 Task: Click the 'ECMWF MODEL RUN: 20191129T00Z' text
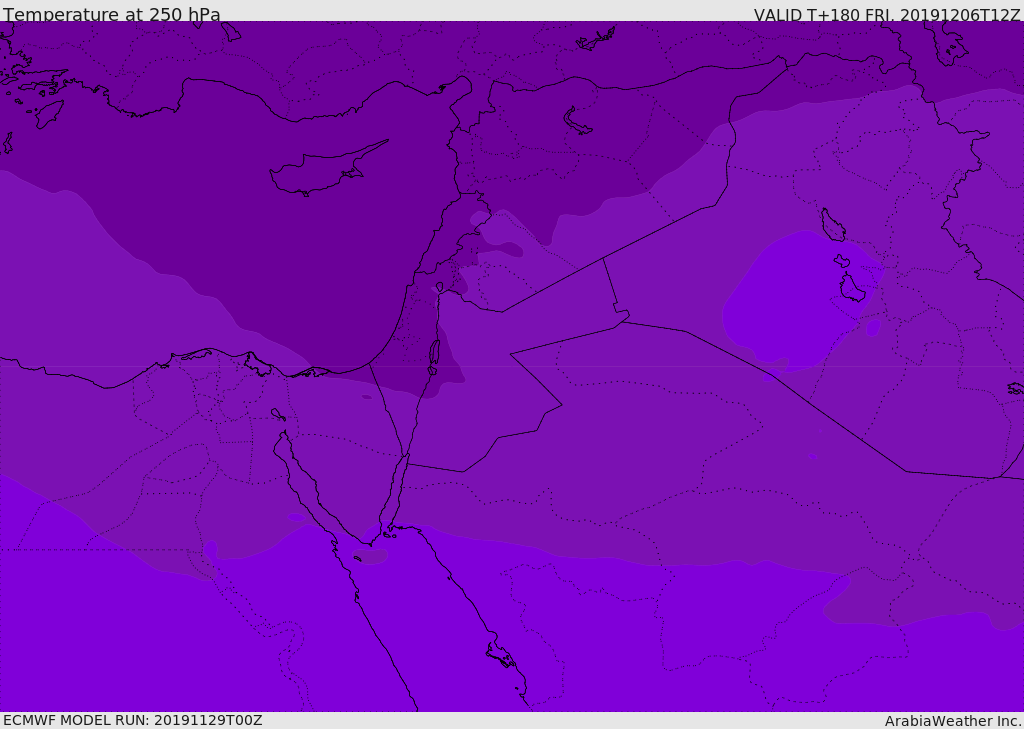coord(133,720)
